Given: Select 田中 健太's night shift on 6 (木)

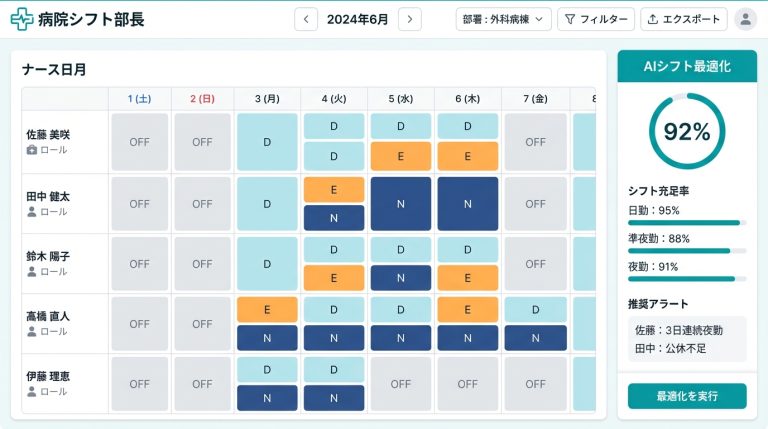Looking at the screenshot, I should (467, 204).
